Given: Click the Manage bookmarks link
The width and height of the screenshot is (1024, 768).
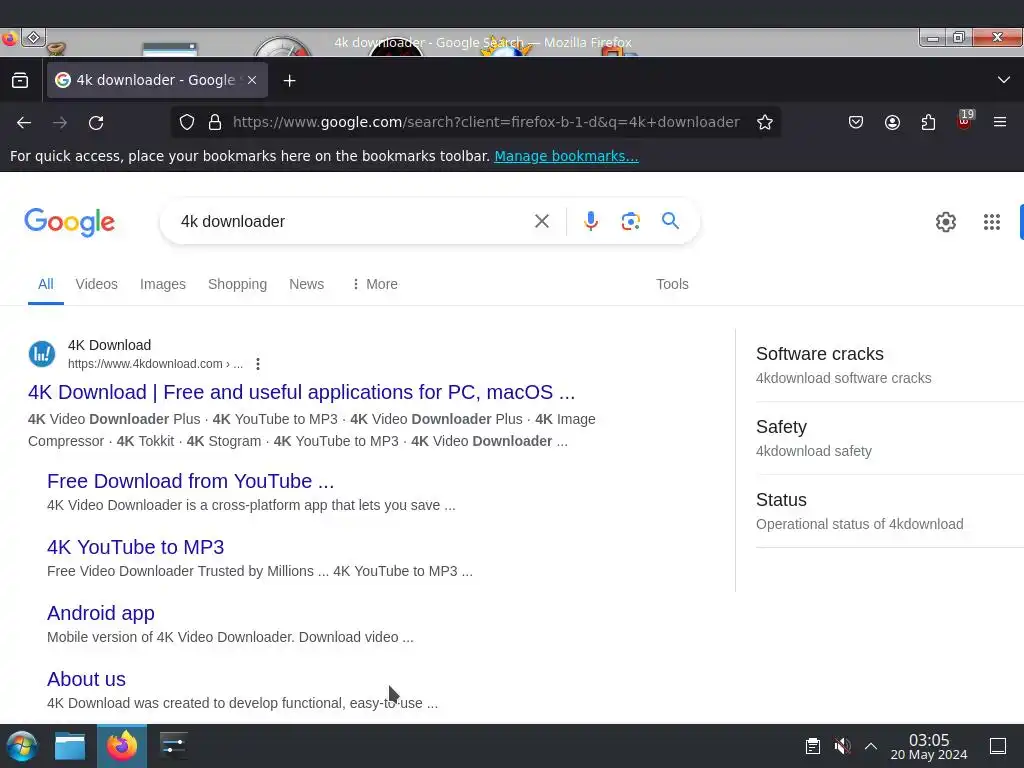Looking at the screenshot, I should pyautogui.click(x=566, y=156).
